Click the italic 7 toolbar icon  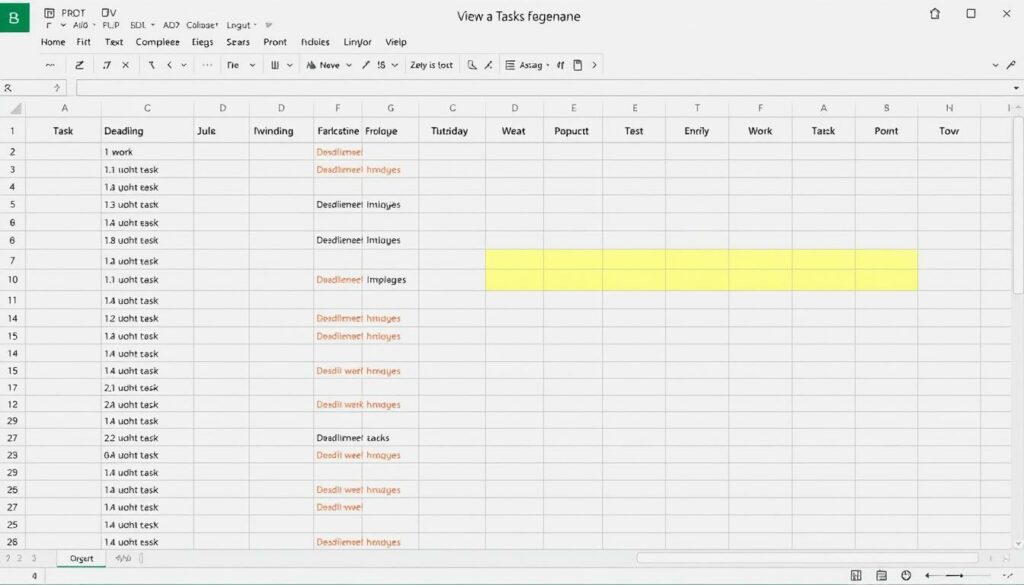tap(106, 65)
